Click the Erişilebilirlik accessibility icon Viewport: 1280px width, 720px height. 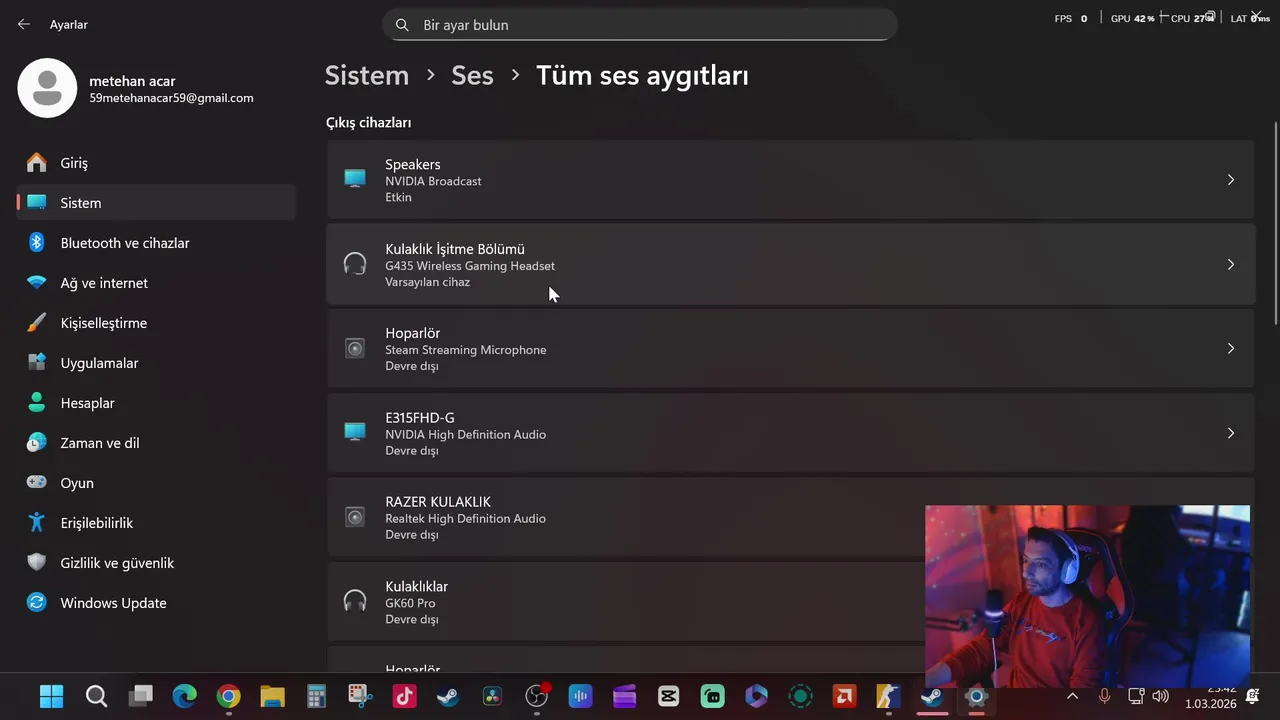click(37, 523)
